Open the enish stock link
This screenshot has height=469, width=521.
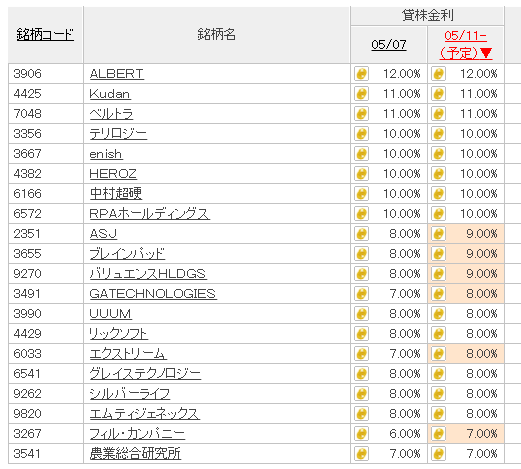click(106, 154)
